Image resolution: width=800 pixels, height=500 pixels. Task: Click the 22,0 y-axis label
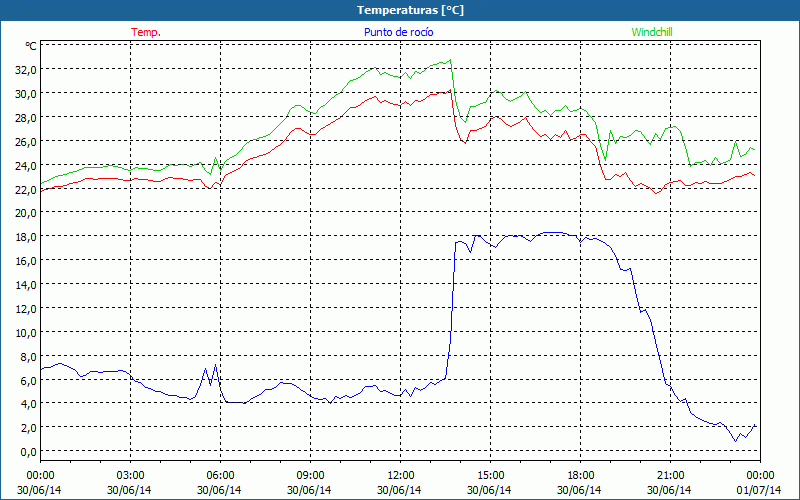click(x=26, y=189)
